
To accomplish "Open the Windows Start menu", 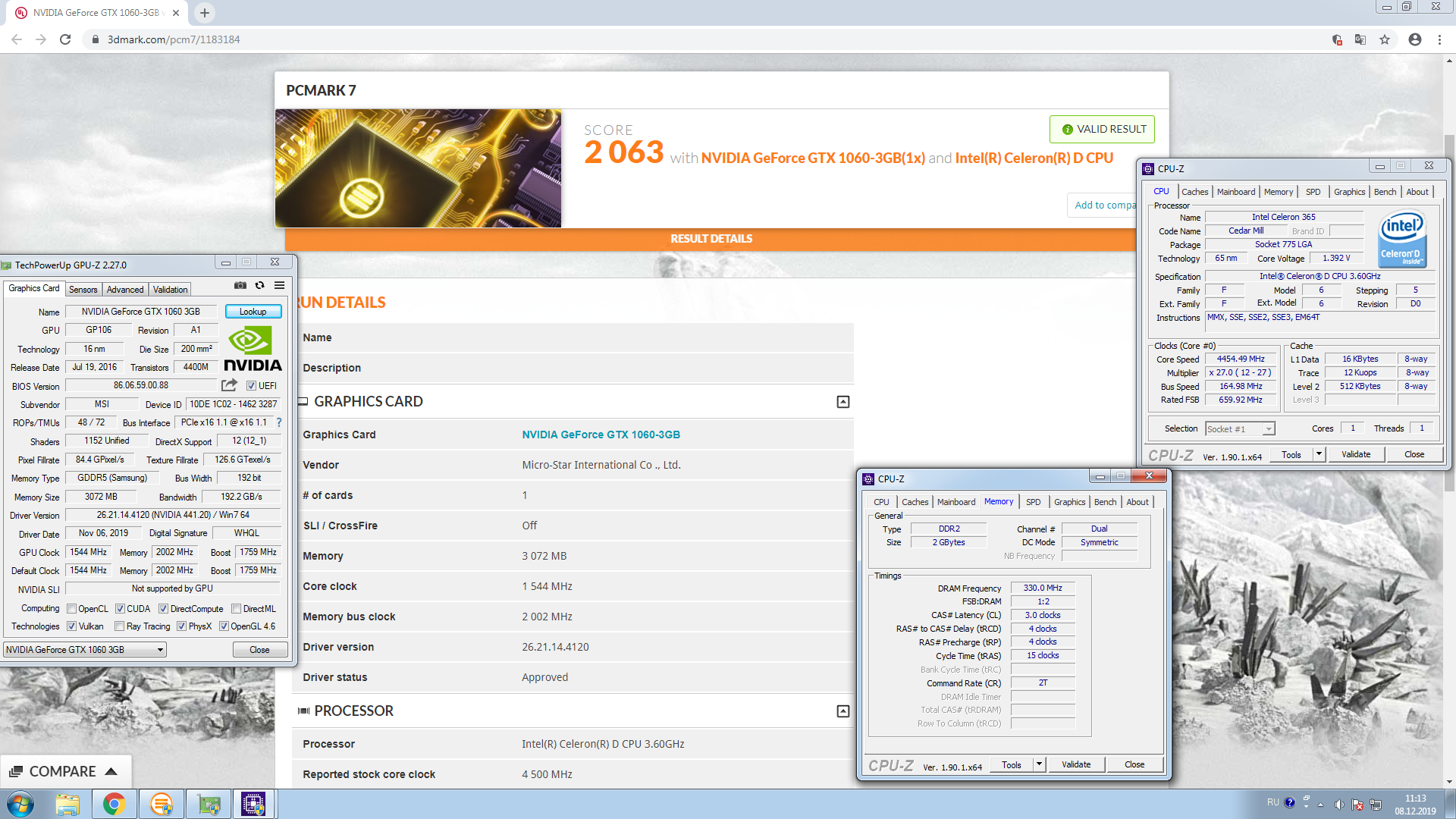I will pos(20,804).
